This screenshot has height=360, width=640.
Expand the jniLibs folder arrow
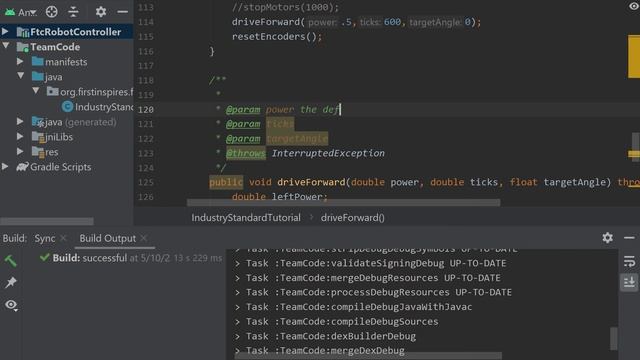(x=20, y=136)
